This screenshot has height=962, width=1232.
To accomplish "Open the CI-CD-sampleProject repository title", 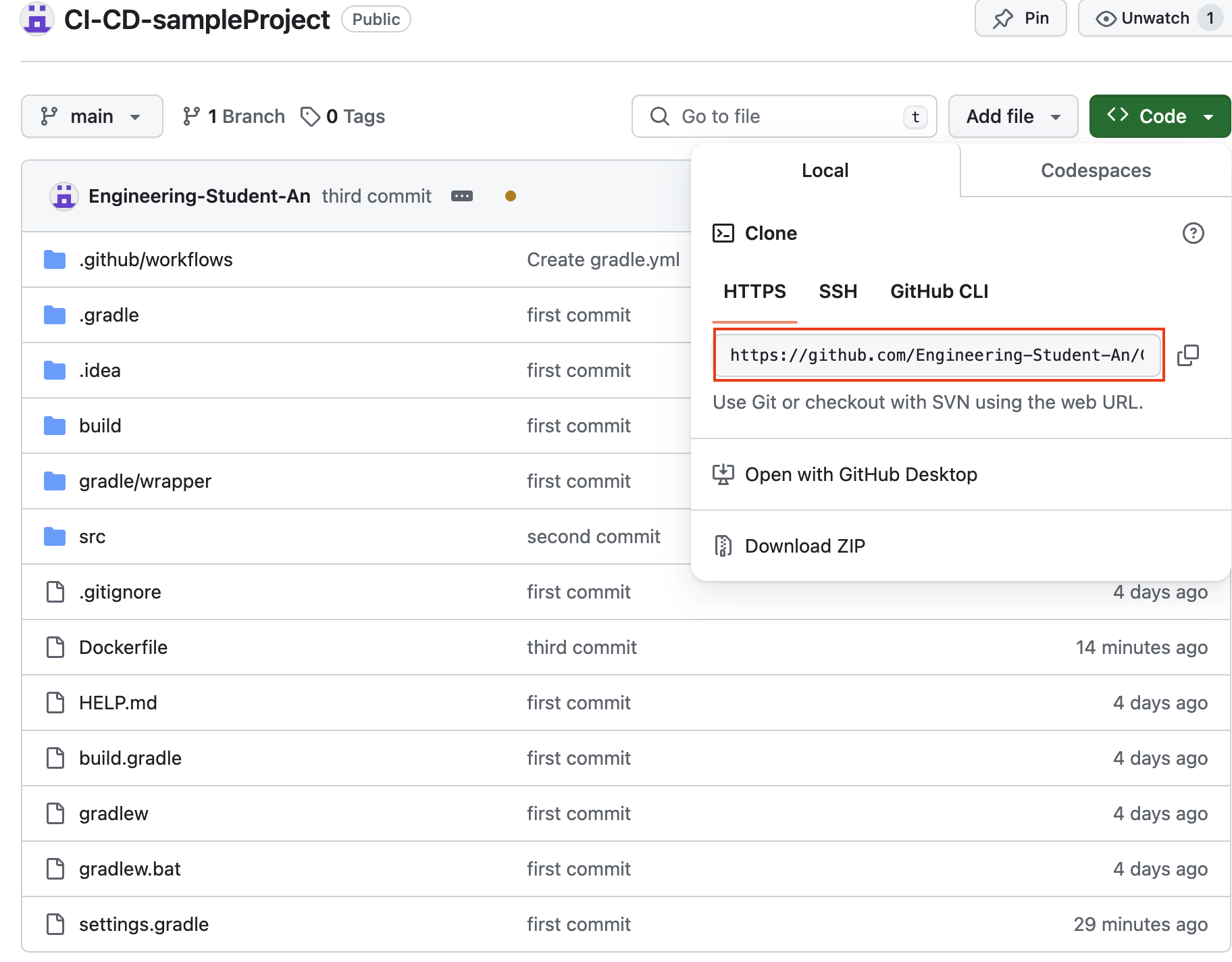I will [x=197, y=19].
